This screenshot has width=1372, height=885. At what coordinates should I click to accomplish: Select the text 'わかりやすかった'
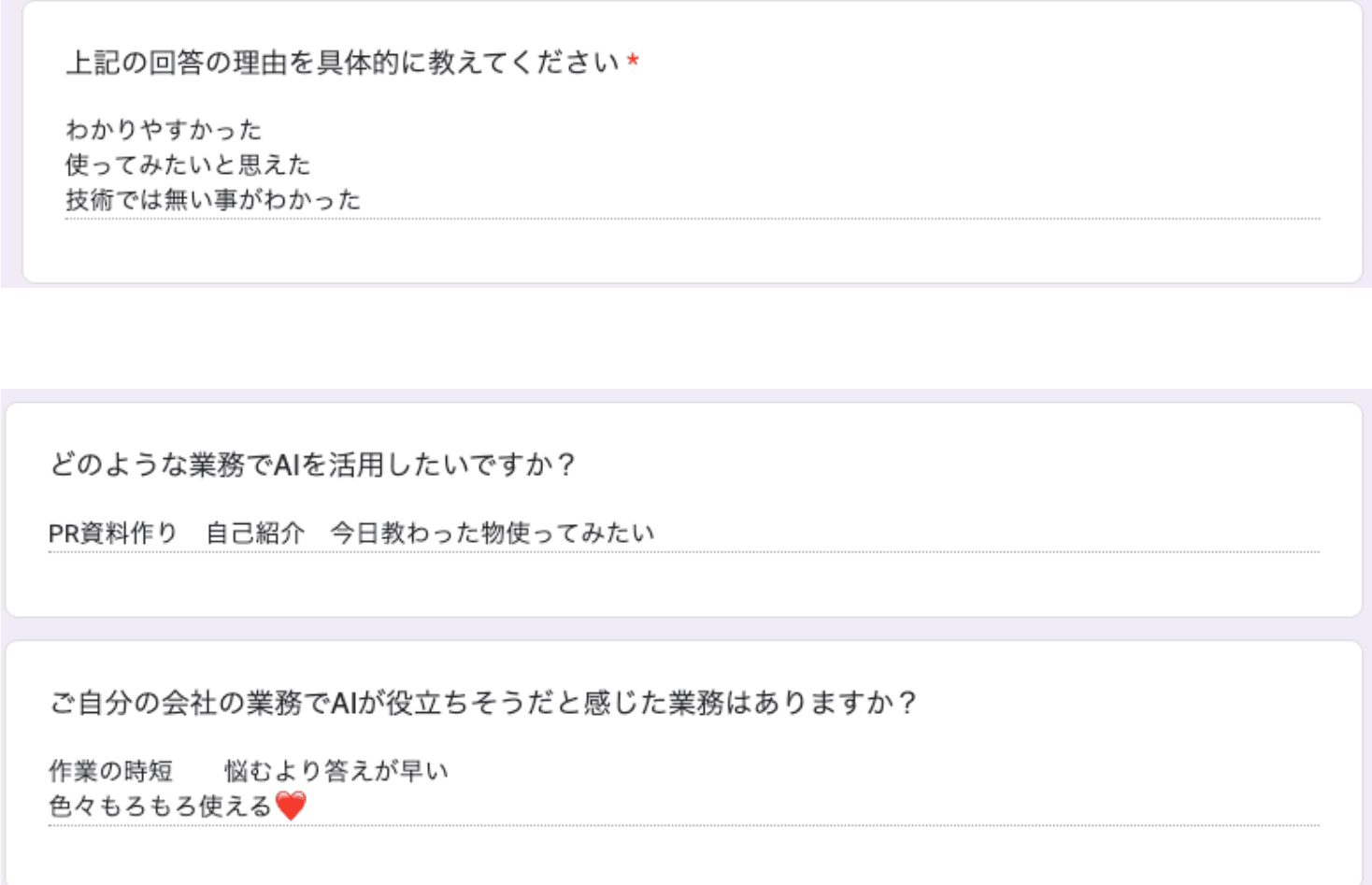[164, 130]
